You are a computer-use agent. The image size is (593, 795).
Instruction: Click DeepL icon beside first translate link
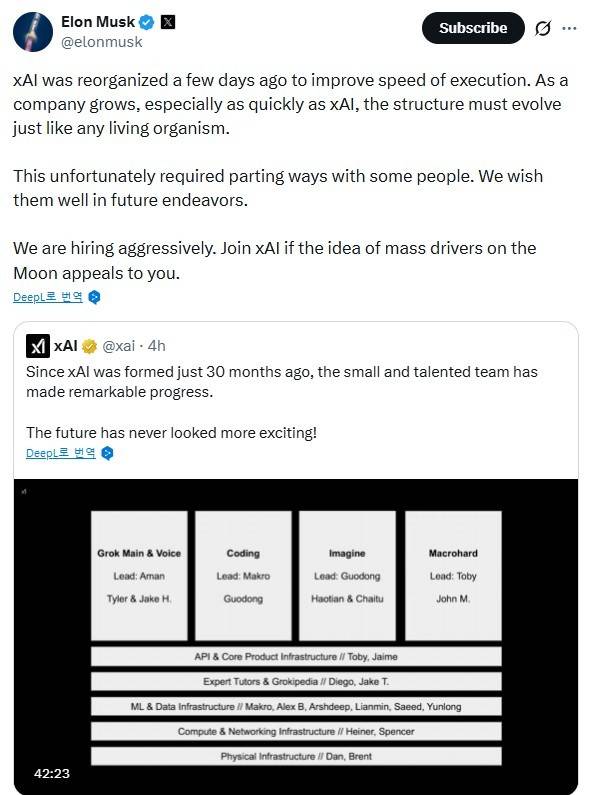click(x=94, y=297)
